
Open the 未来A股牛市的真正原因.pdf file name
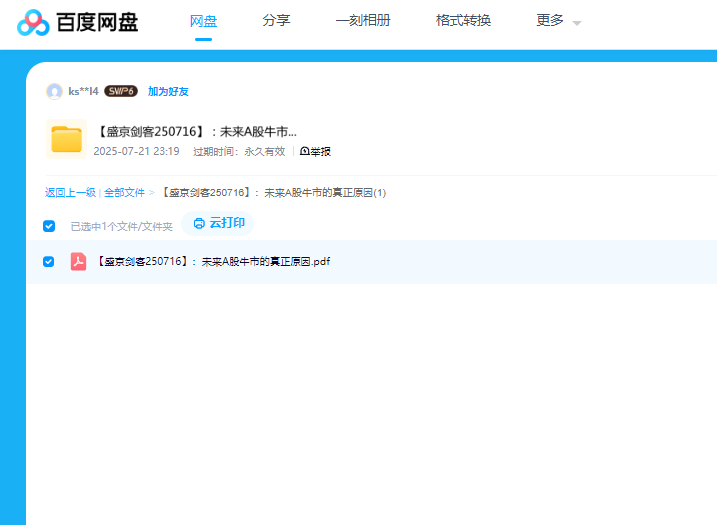(213, 262)
